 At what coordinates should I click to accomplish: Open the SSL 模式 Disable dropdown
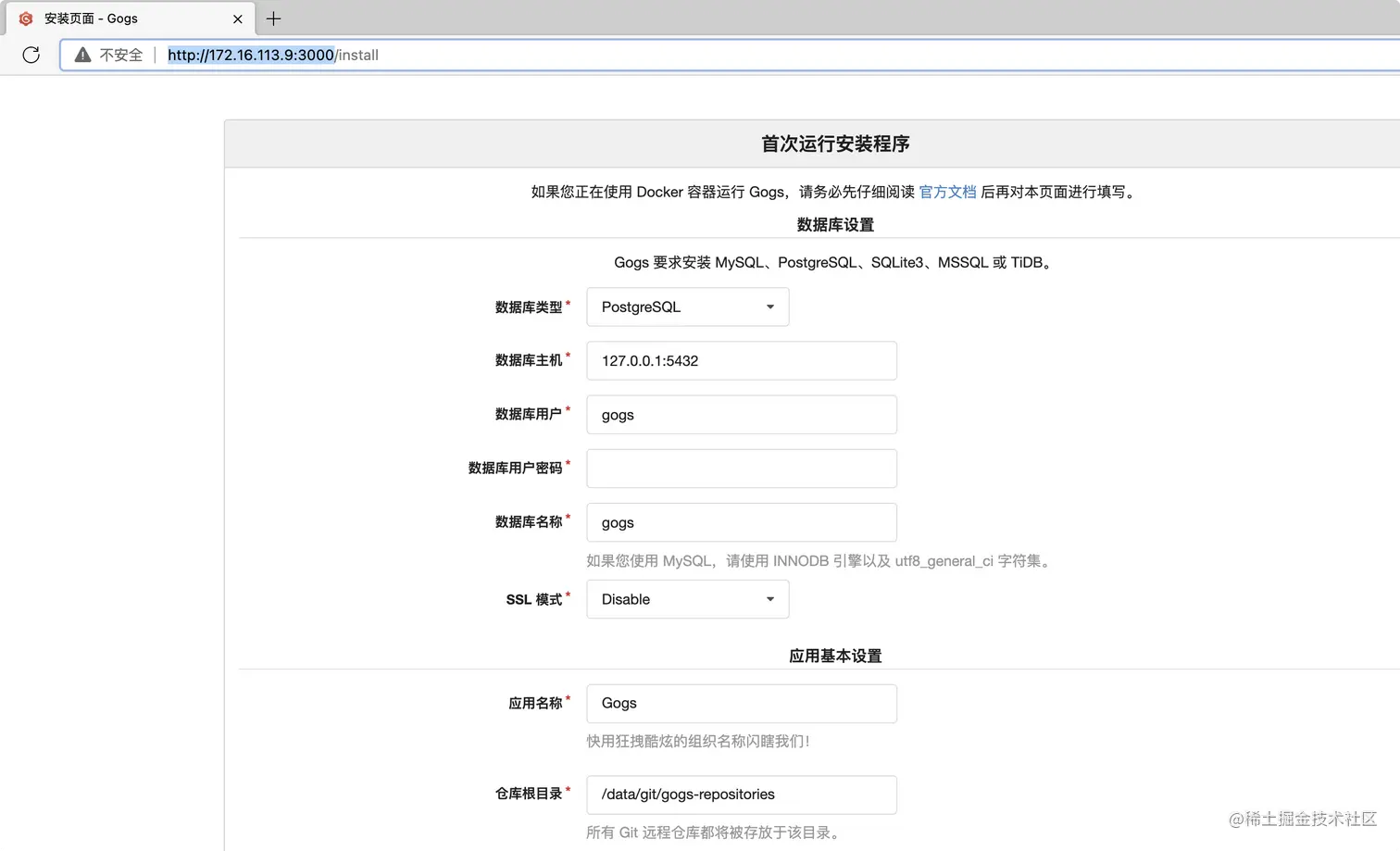pos(688,599)
